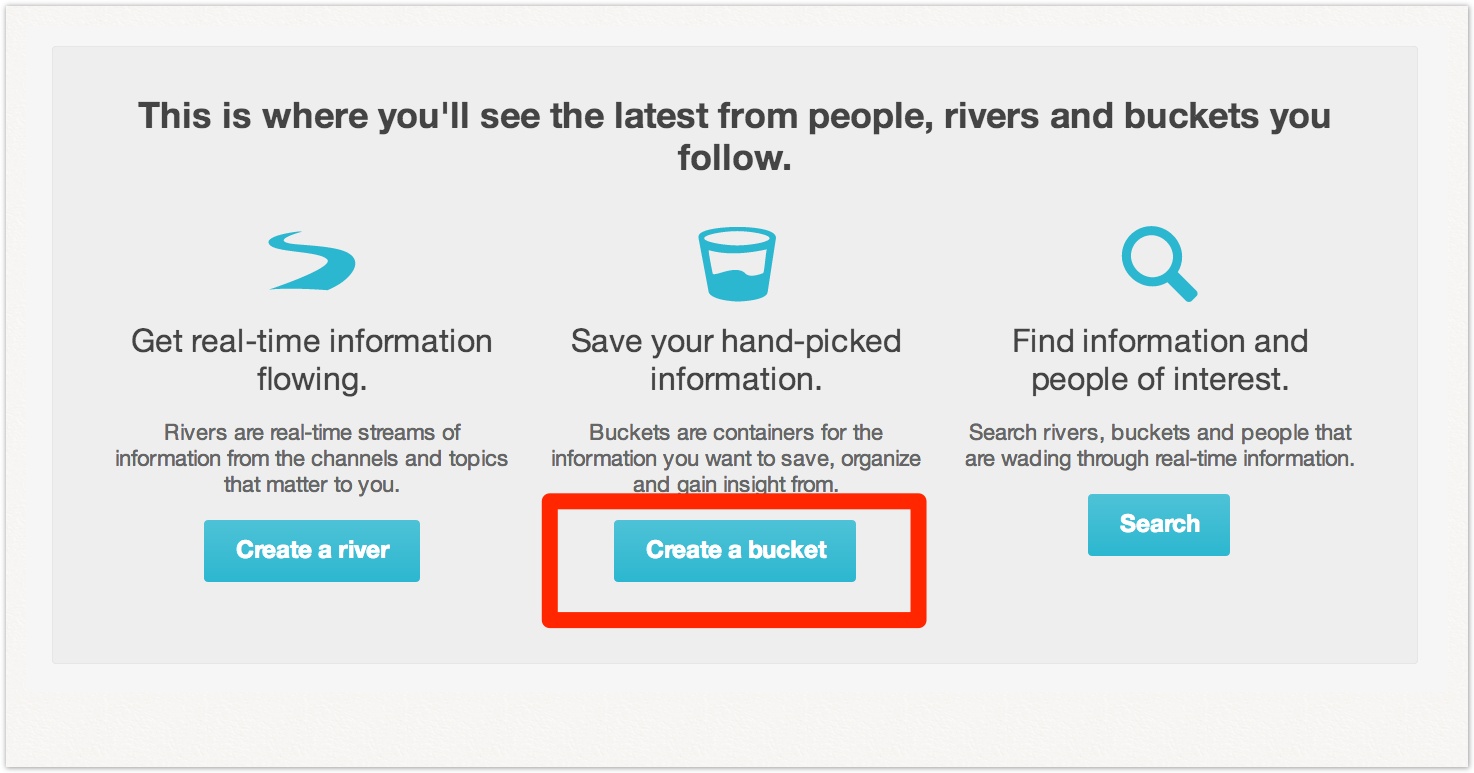Click 'are wading through real-time information.' line

click(x=1160, y=459)
